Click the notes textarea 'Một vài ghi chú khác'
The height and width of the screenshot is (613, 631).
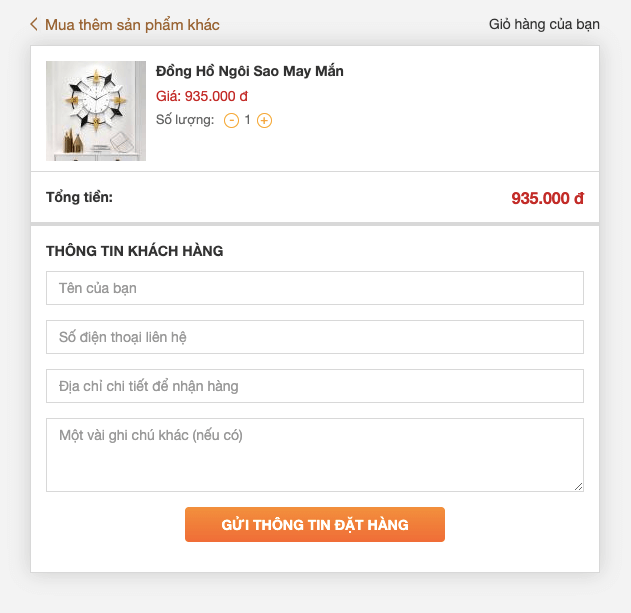314,455
